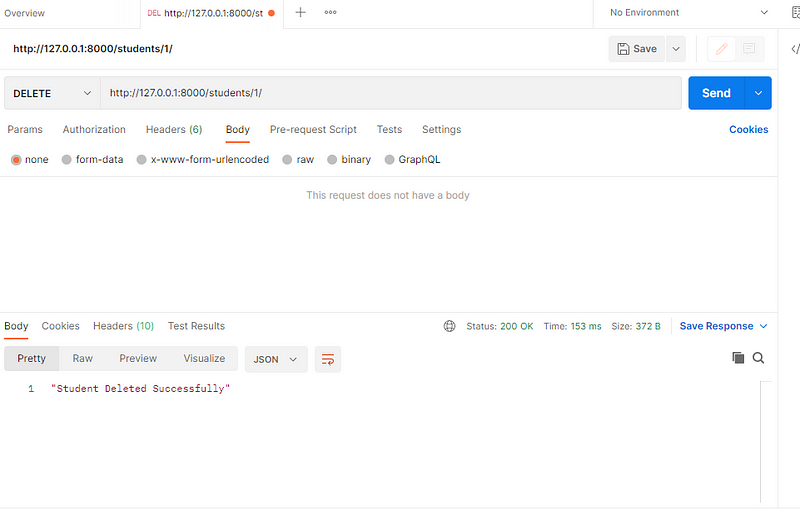This screenshot has height=509, width=800.
Task: Select the binary body option
Action: 349,160
